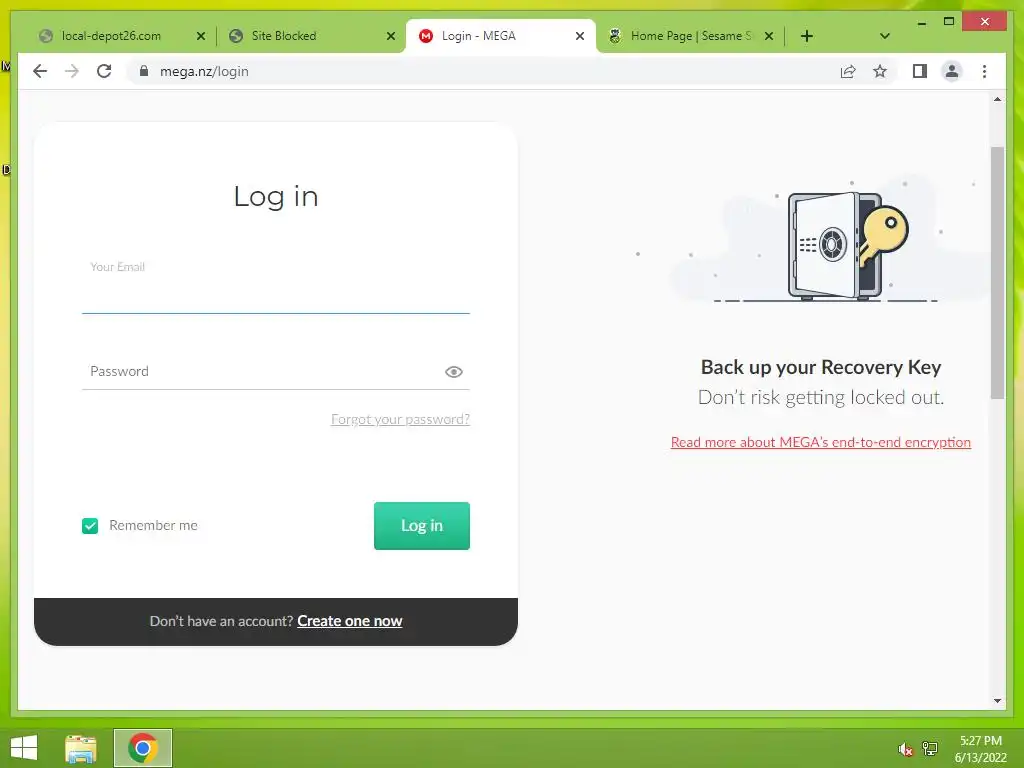Click the MEGA favicon on the active tab

point(426,36)
